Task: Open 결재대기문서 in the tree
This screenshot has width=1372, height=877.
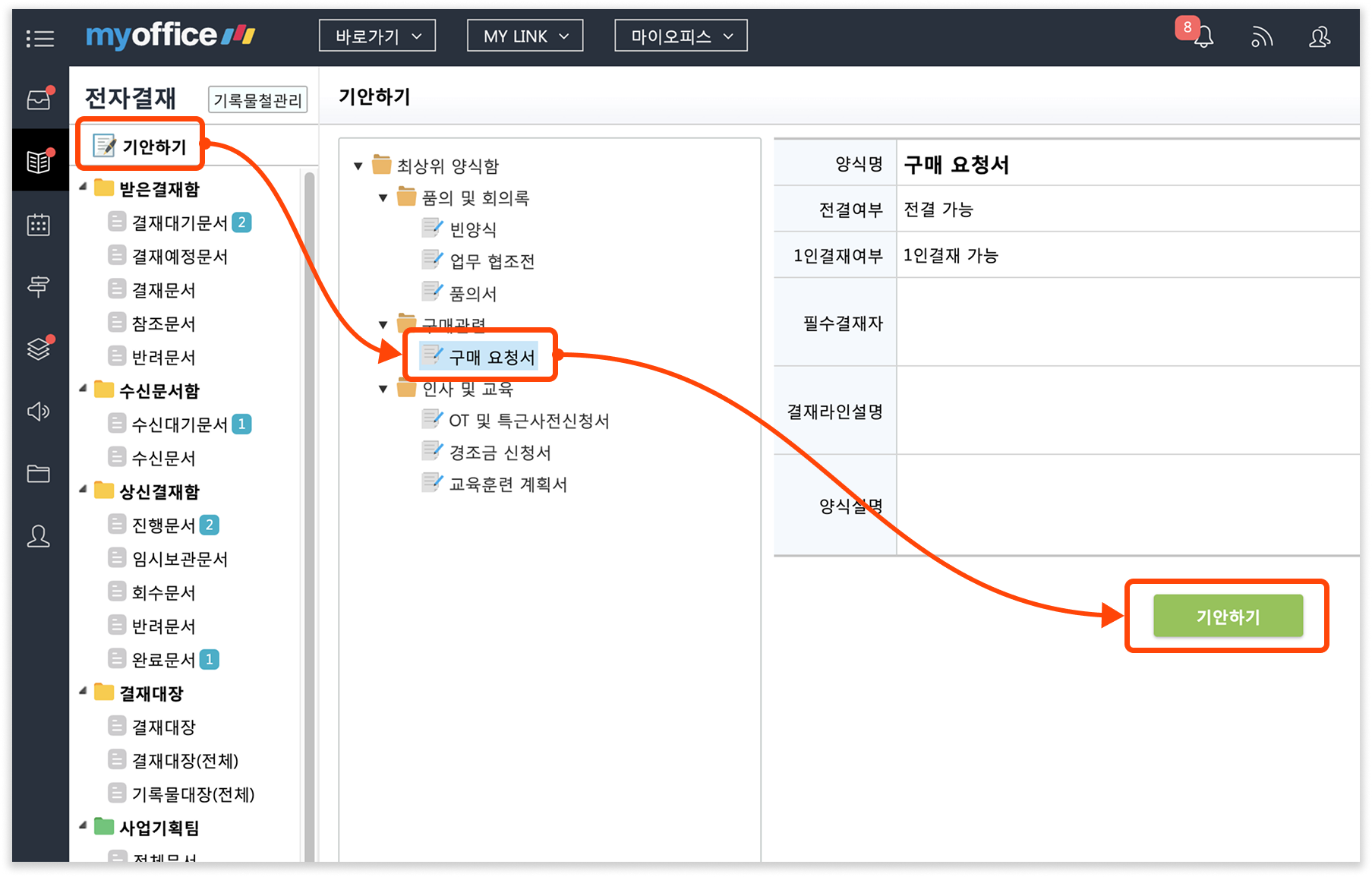Action: coord(180,222)
